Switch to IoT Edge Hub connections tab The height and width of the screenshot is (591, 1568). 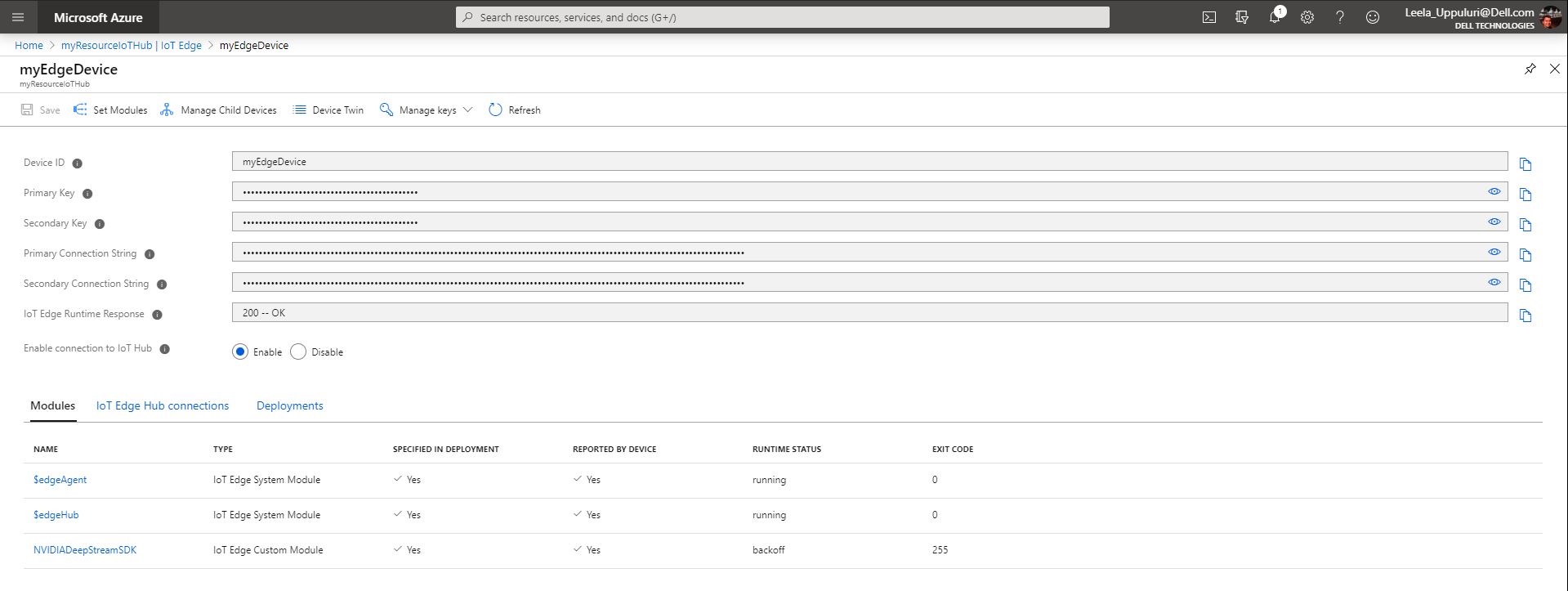point(163,405)
